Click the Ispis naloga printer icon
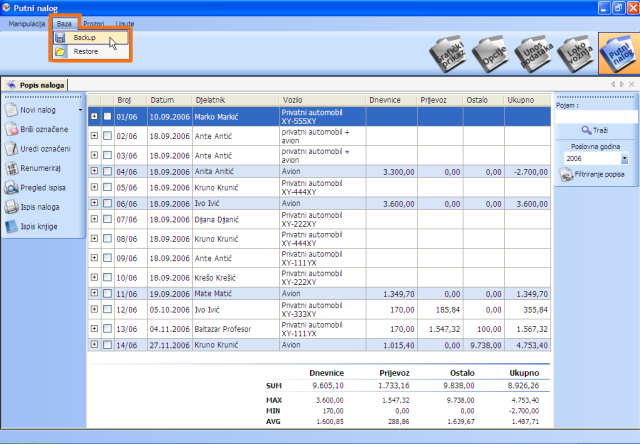This screenshot has height=444, width=640. [x=11, y=207]
